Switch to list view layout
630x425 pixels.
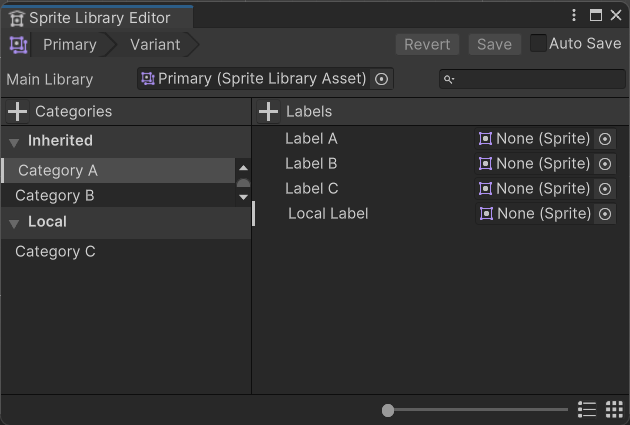[x=587, y=410]
